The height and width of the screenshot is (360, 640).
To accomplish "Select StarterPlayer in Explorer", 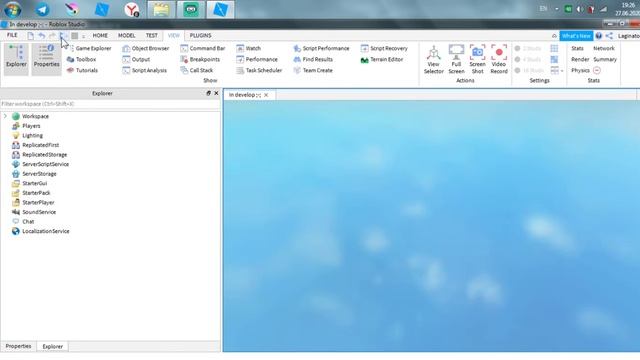I will (x=38, y=202).
